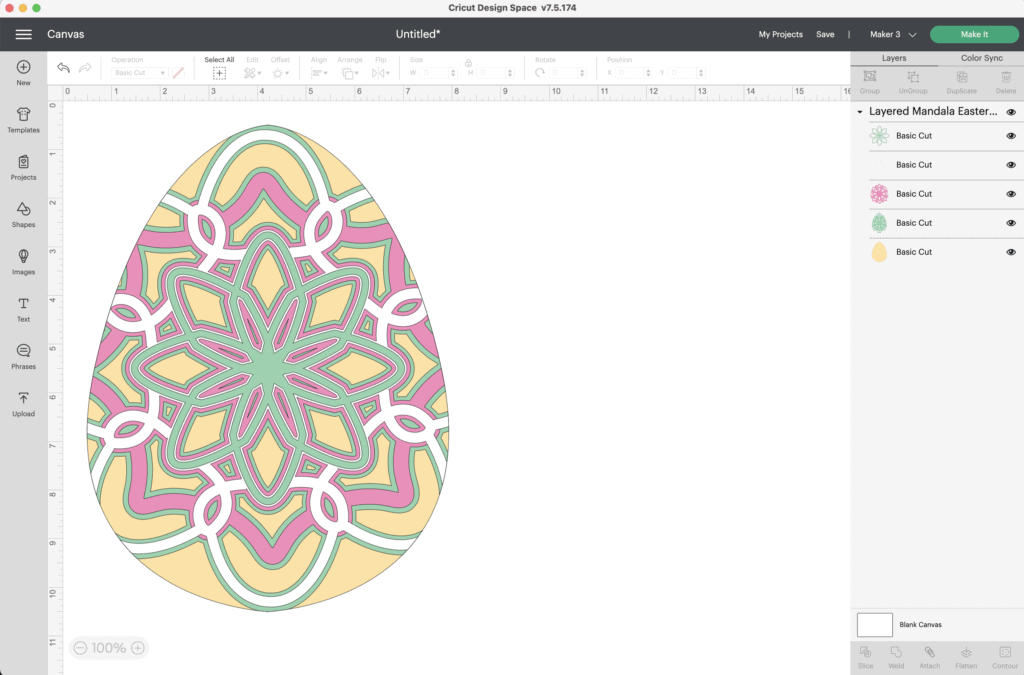Viewport: 1024px width, 675px height.
Task: Click the Blank Canvas color swatch
Action: pyautogui.click(x=874, y=625)
